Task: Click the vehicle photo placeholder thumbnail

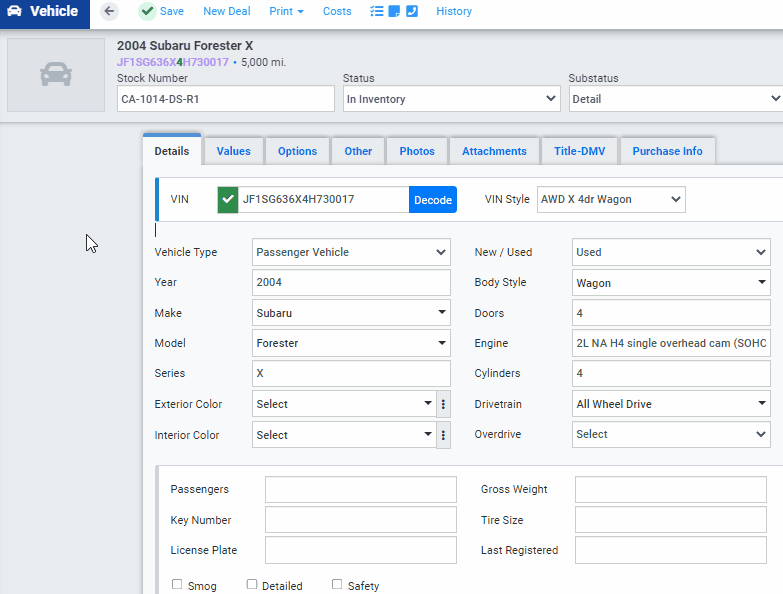Action: [56, 75]
